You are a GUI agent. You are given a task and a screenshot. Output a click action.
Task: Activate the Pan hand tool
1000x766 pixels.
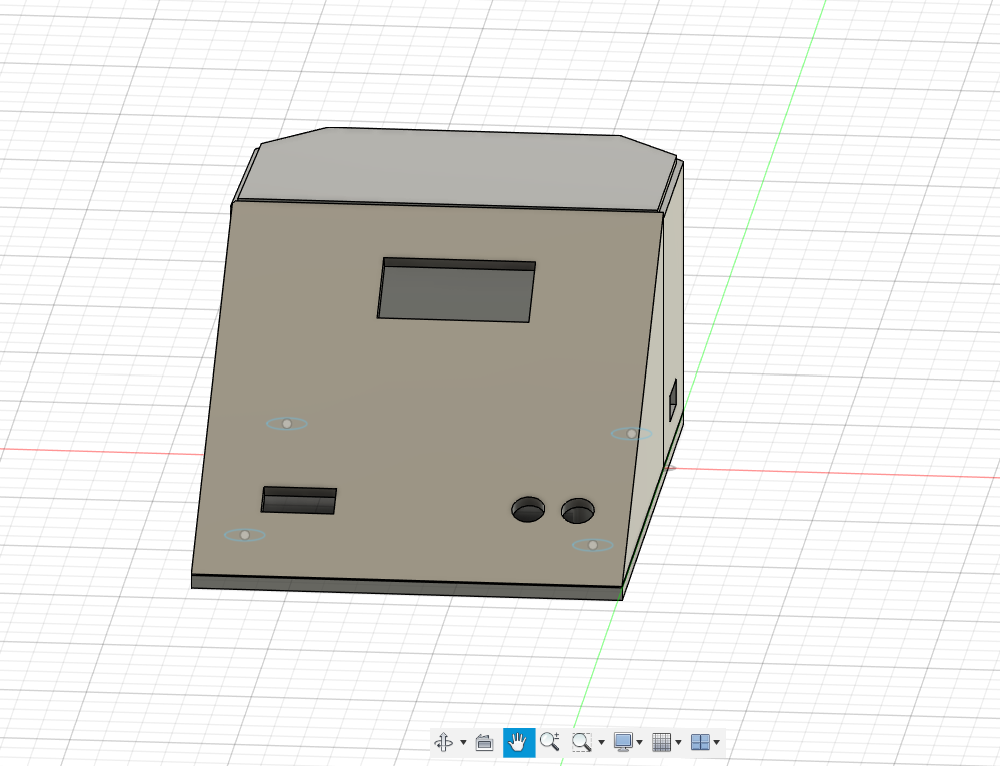[518, 742]
